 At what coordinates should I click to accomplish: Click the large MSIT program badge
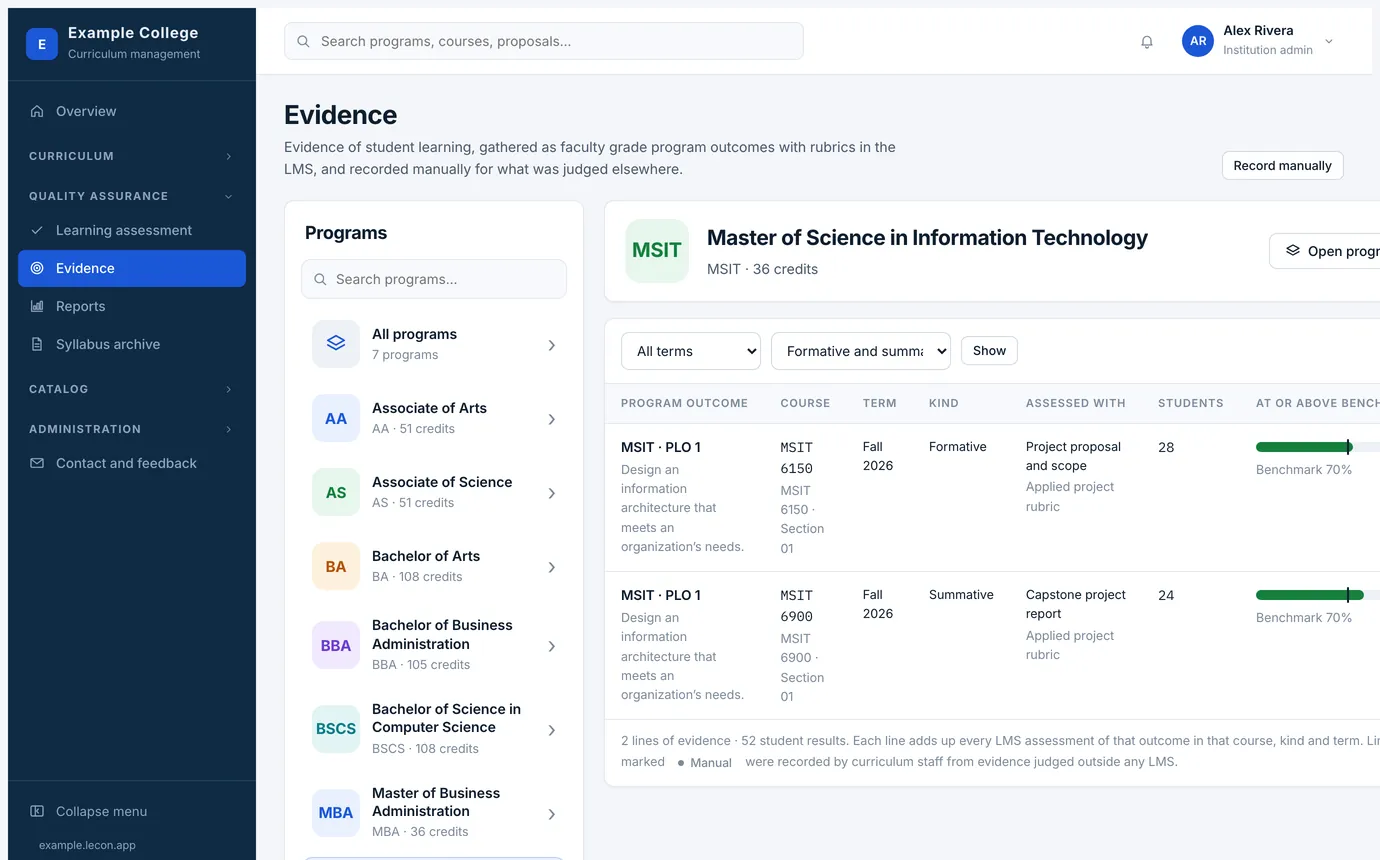(657, 251)
